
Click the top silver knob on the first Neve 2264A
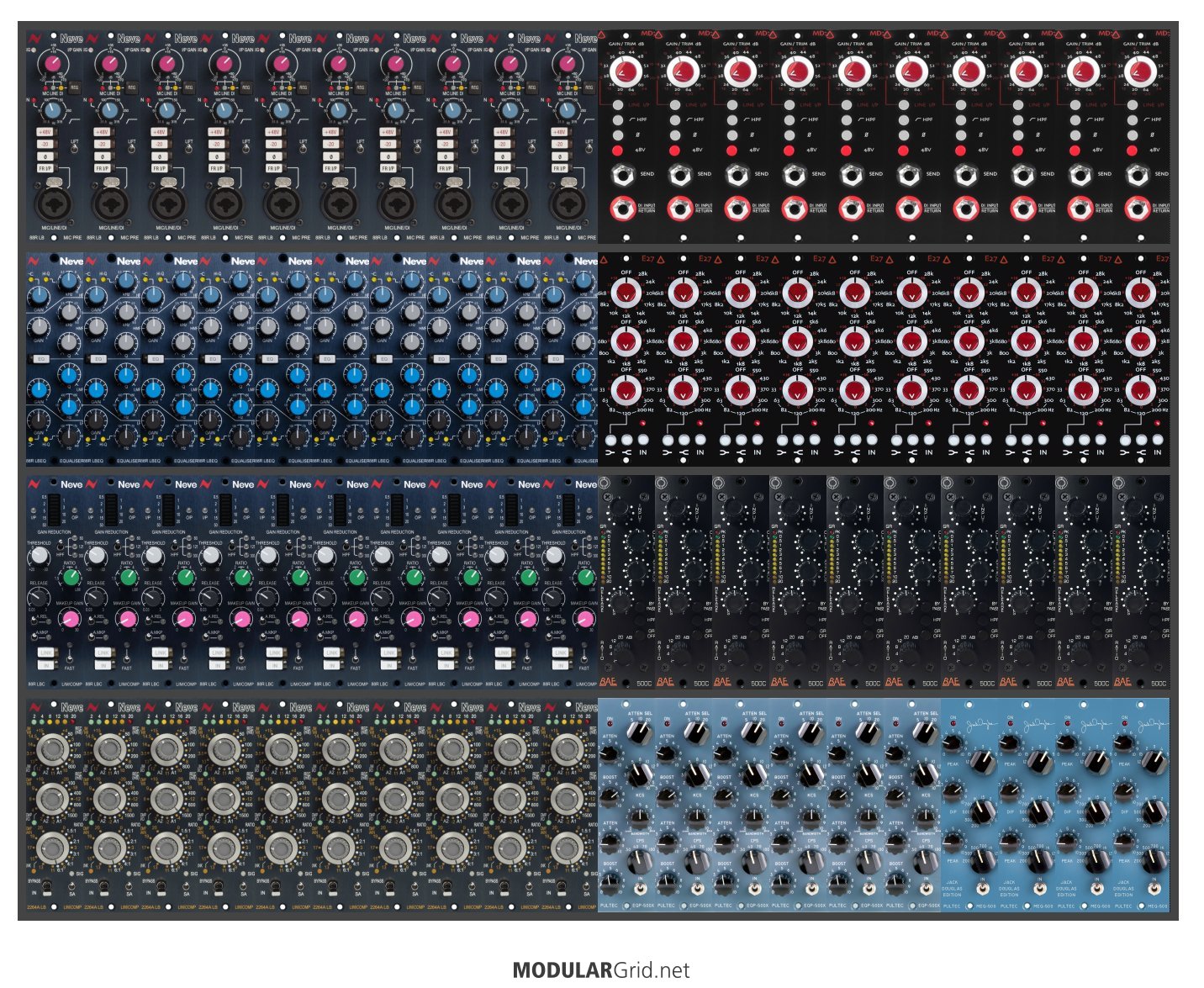(52, 748)
